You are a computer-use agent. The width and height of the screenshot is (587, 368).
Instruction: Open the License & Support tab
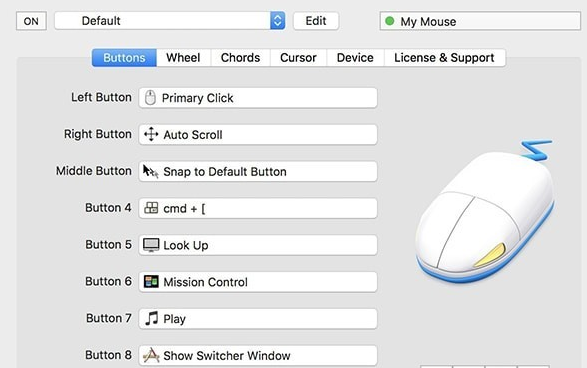(x=444, y=58)
